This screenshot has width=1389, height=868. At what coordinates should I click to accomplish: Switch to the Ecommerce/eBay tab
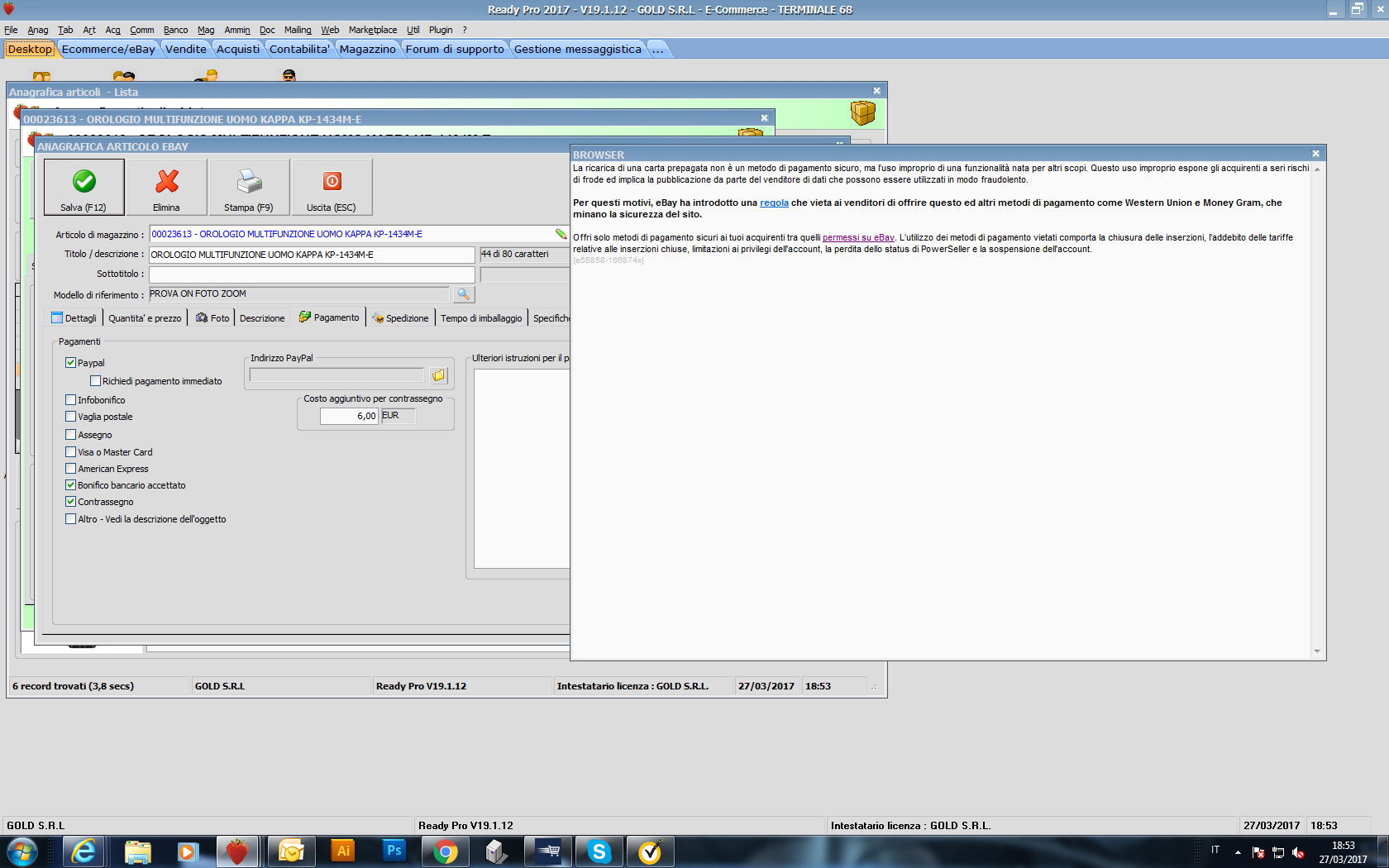[x=108, y=50]
